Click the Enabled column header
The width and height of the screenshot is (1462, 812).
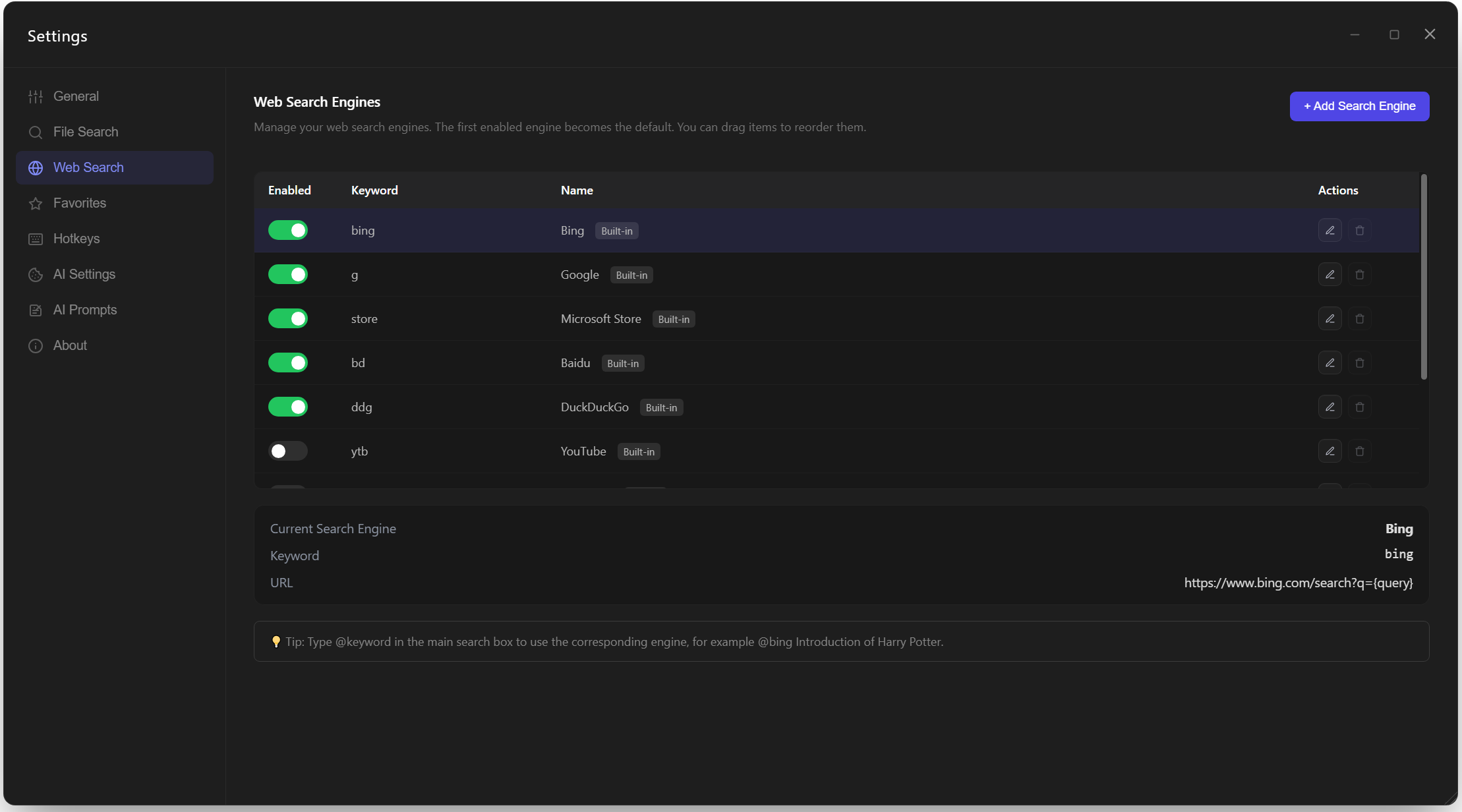pos(289,190)
